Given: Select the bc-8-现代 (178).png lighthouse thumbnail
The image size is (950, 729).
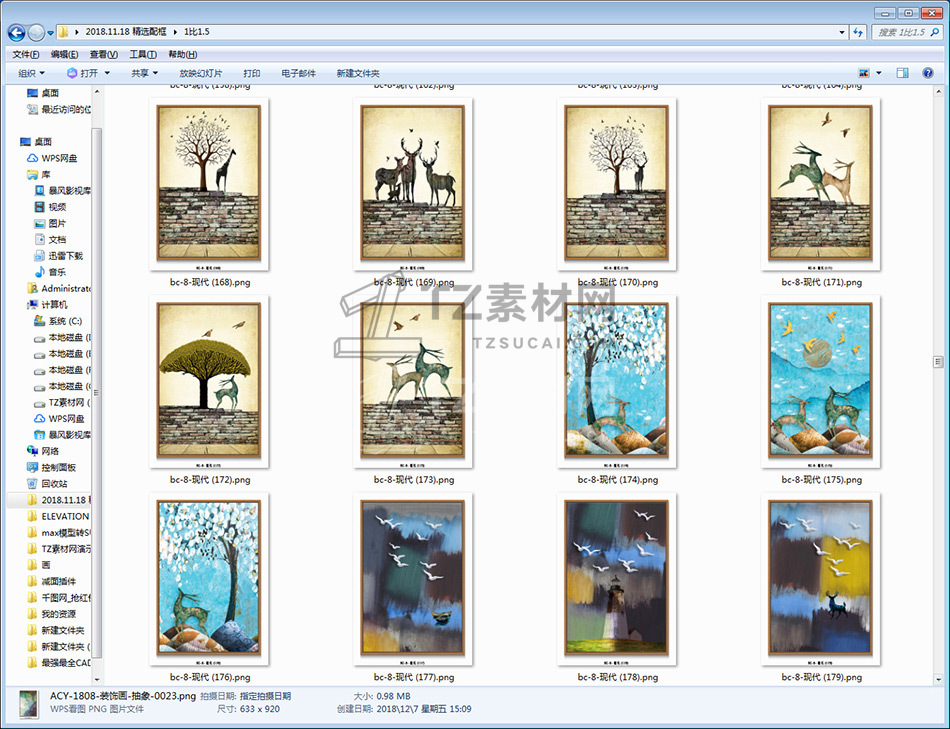Looking at the screenshot, I should point(614,578).
